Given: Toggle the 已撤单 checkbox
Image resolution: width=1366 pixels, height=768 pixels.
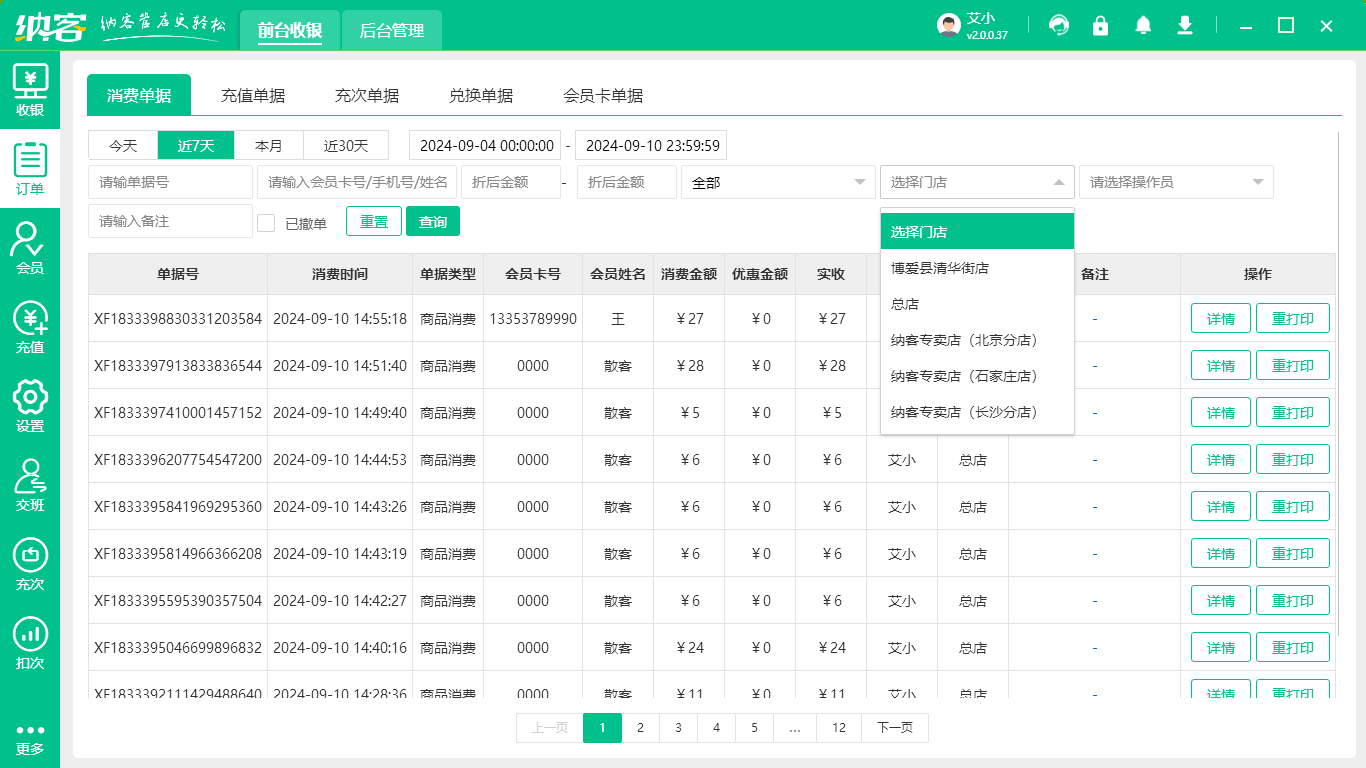Looking at the screenshot, I should point(266,223).
